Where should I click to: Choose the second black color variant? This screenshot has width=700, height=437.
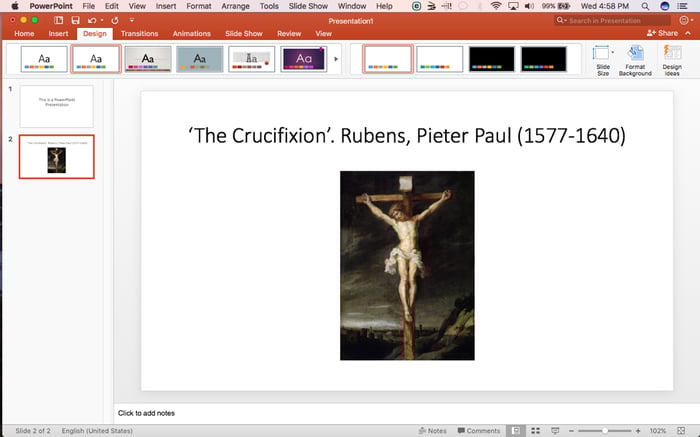[543, 59]
